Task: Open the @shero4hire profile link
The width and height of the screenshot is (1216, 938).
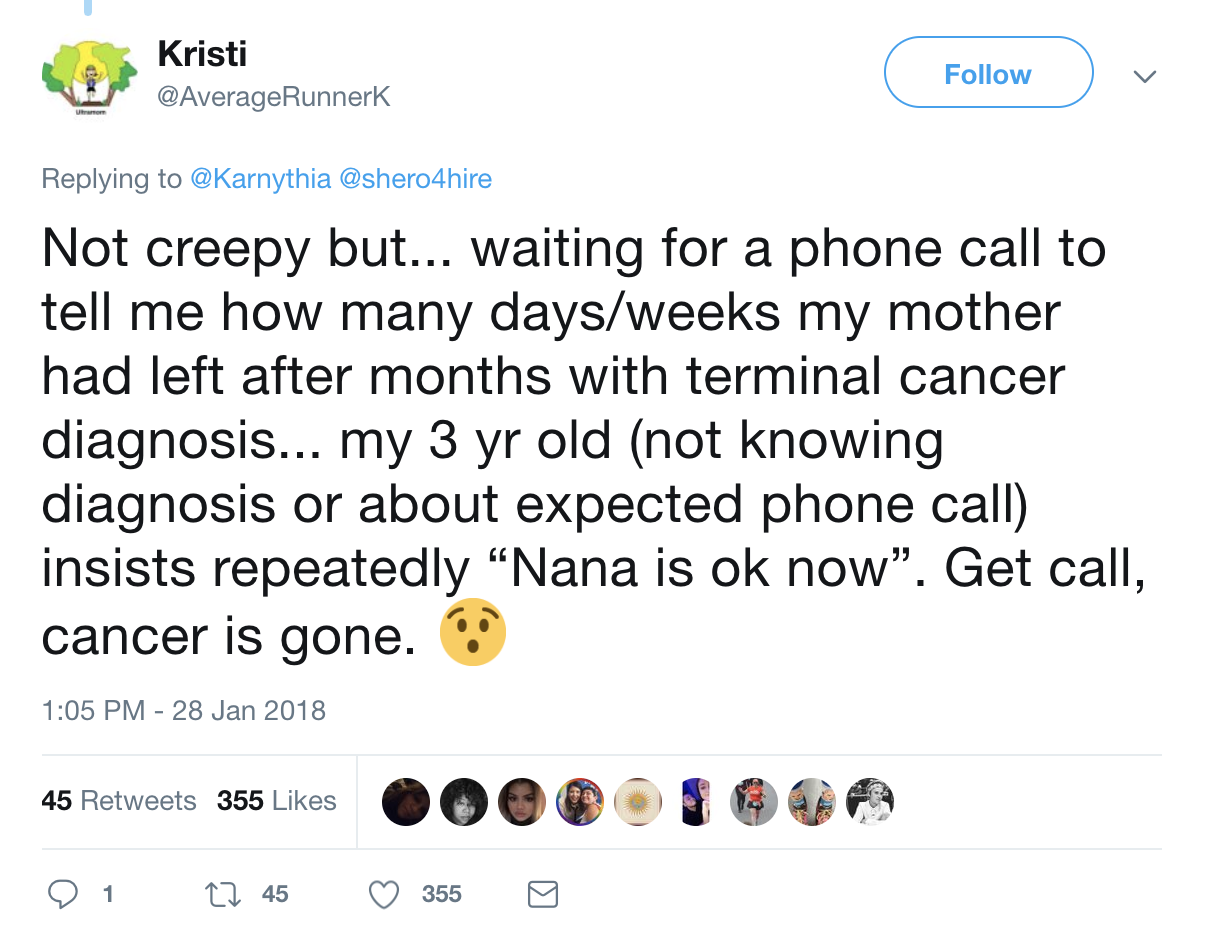Action: coord(416,179)
